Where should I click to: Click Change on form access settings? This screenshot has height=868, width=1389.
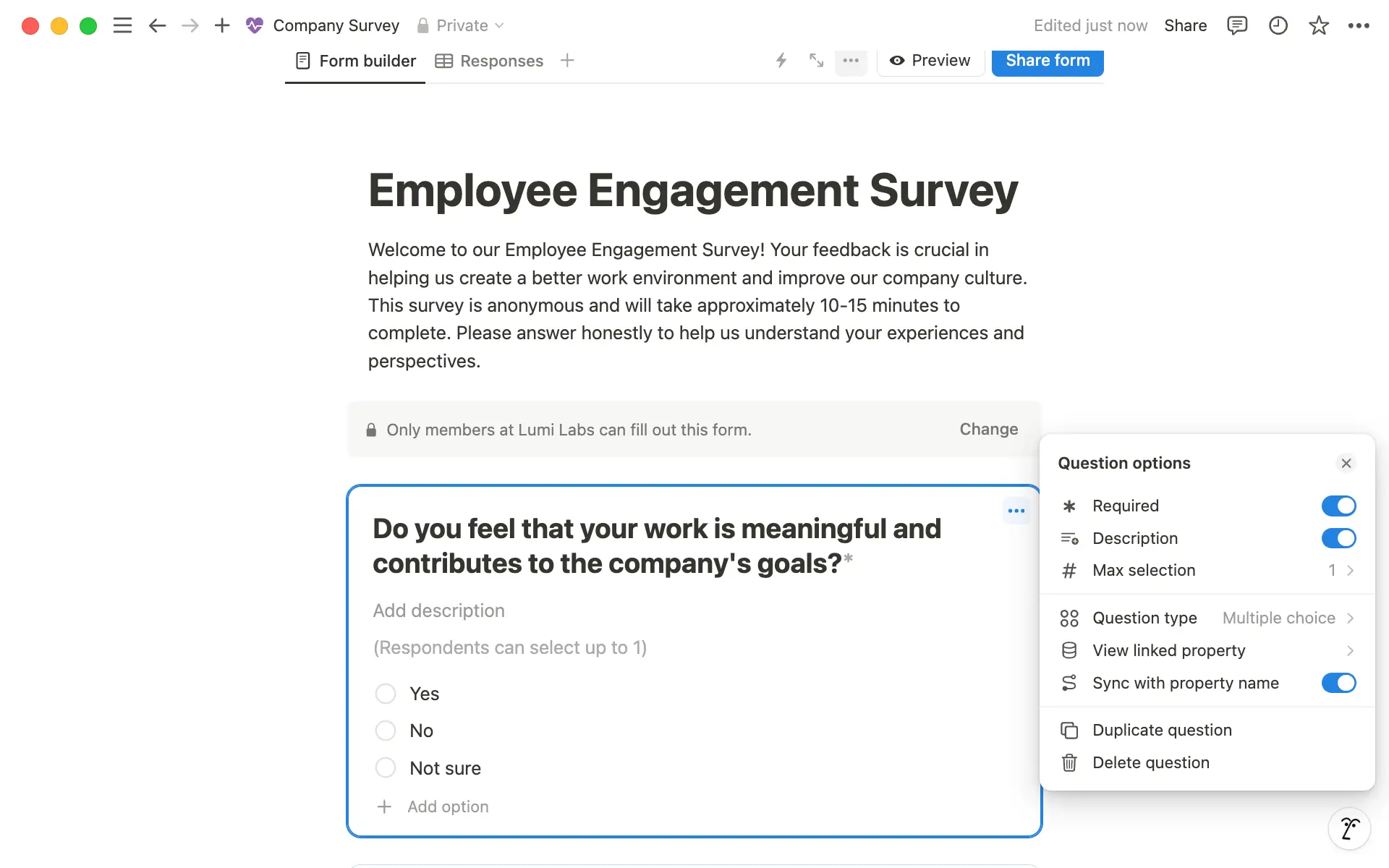(x=988, y=429)
